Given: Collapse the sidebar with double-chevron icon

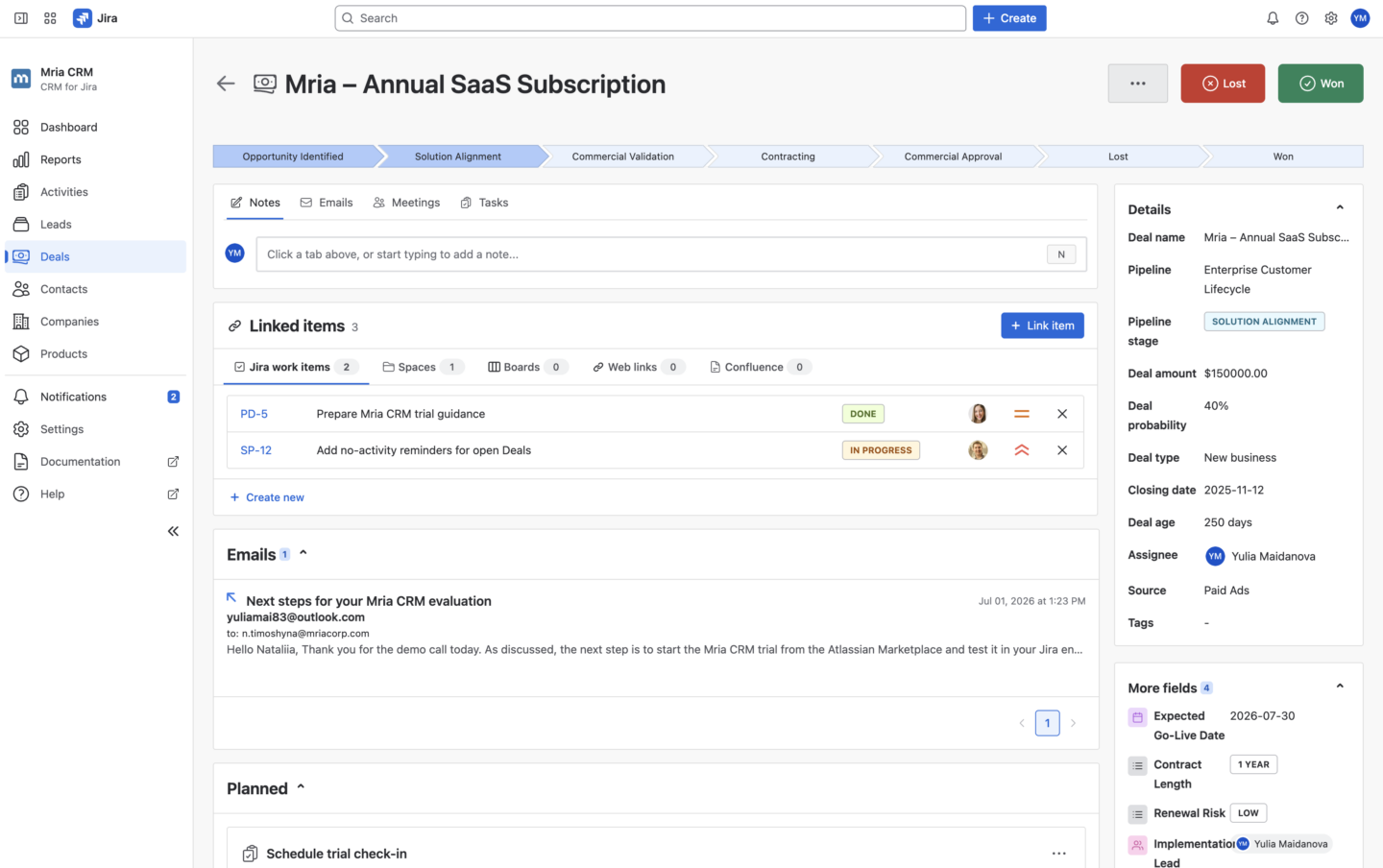Looking at the screenshot, I should pos(173,531).
